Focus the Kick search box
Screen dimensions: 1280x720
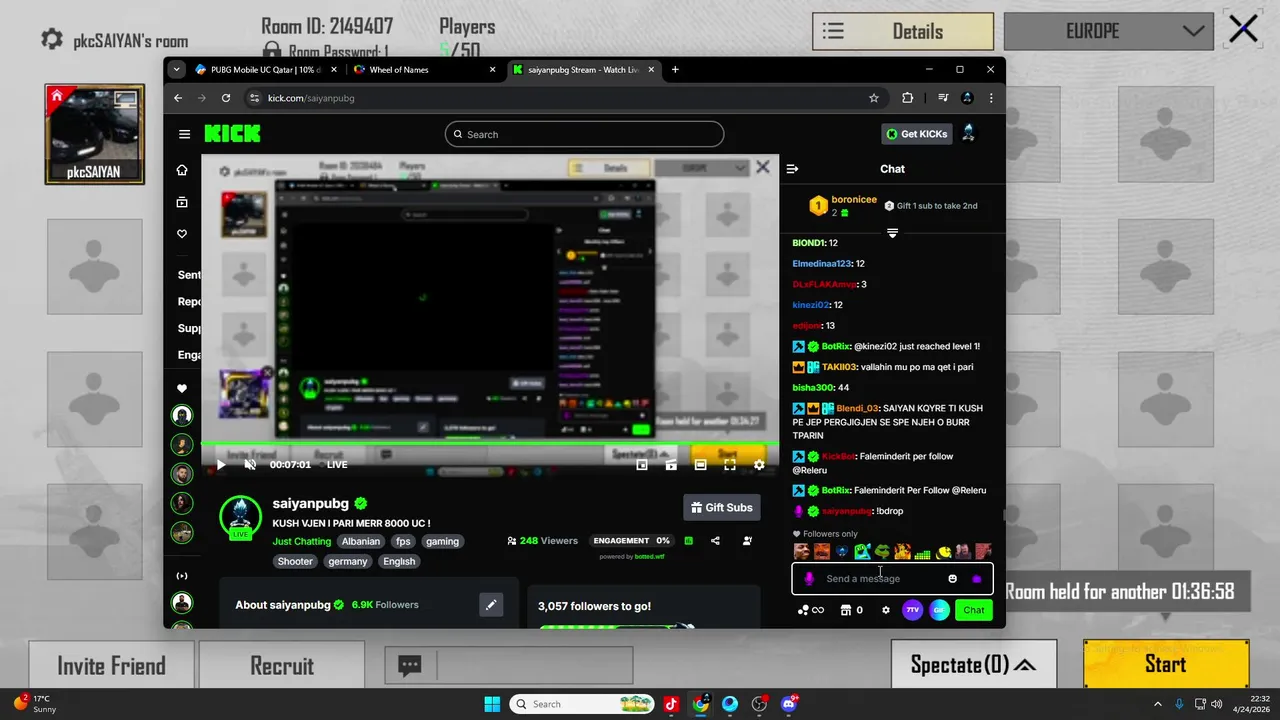pos(584,134)
